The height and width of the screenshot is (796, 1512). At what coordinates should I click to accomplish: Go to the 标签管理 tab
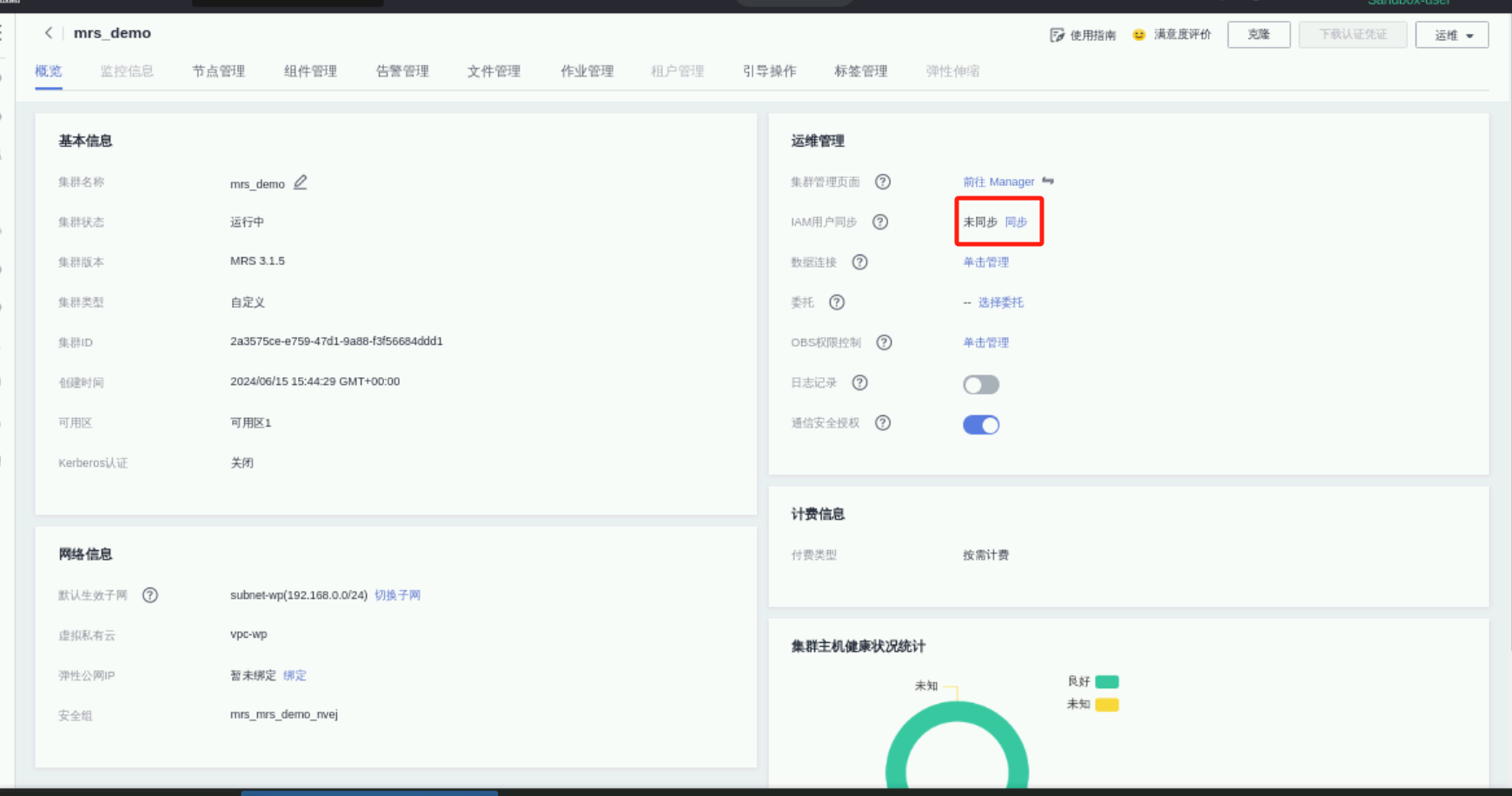[861, 71]
